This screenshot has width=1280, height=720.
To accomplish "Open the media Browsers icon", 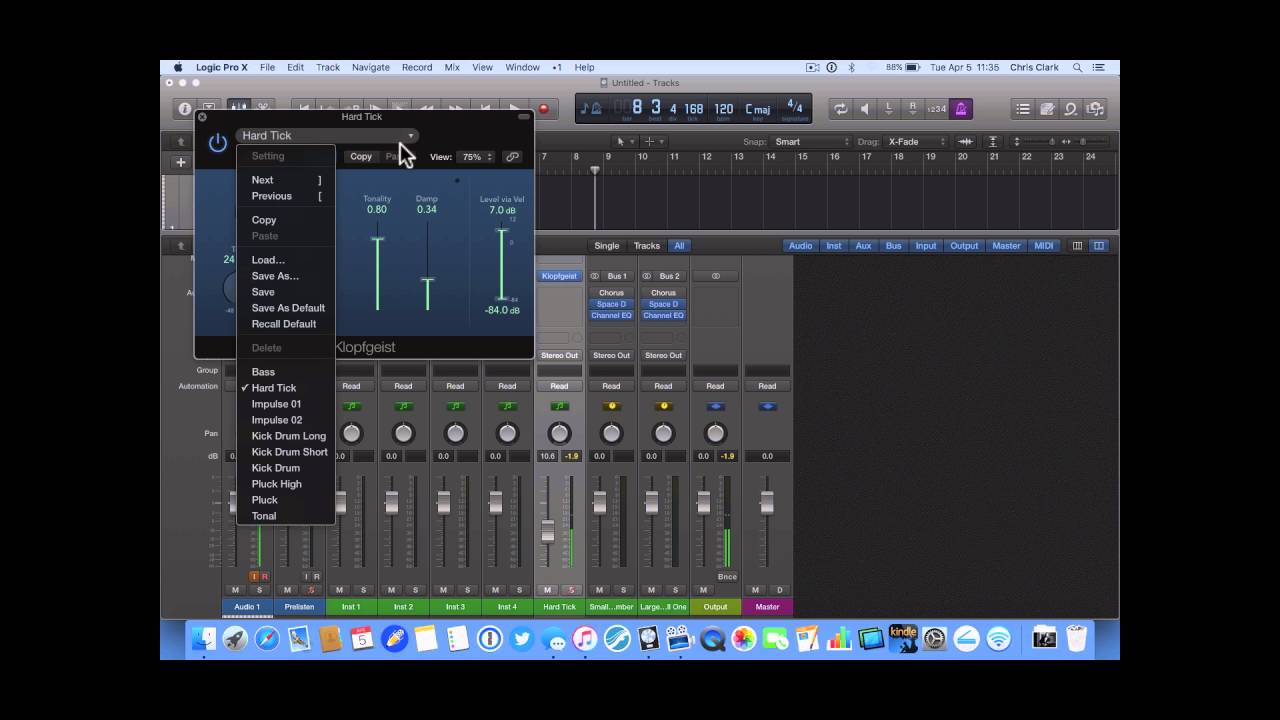I will [1095, 109].
